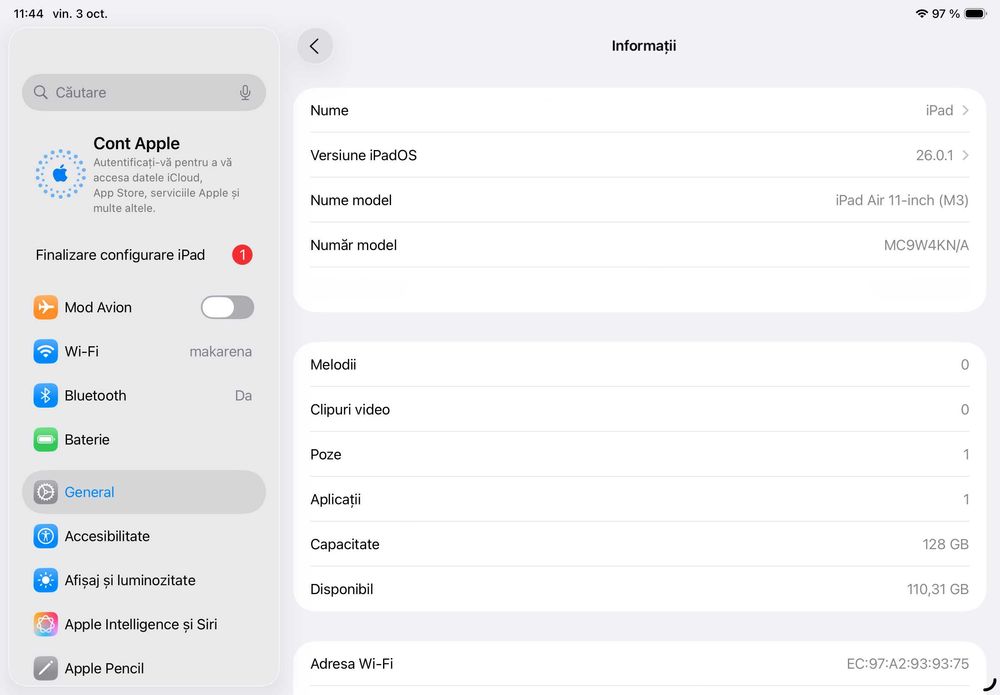The image size is (1000, 695).
Task: Tap the Nume model label
Action: (351, 200)
